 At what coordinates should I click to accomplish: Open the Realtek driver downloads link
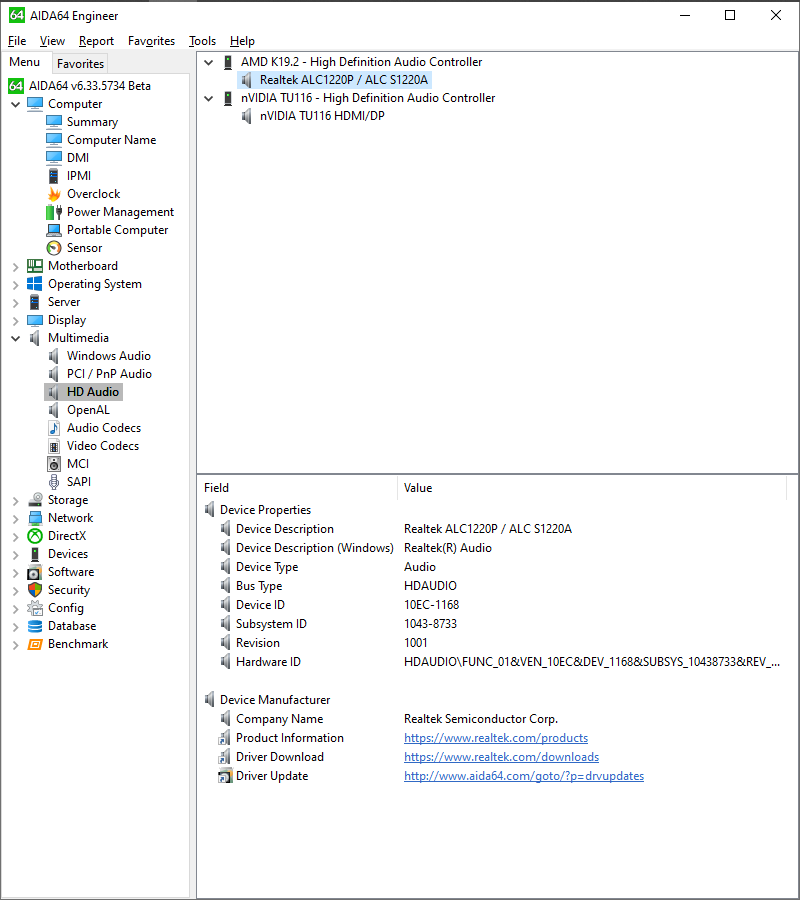501,757
